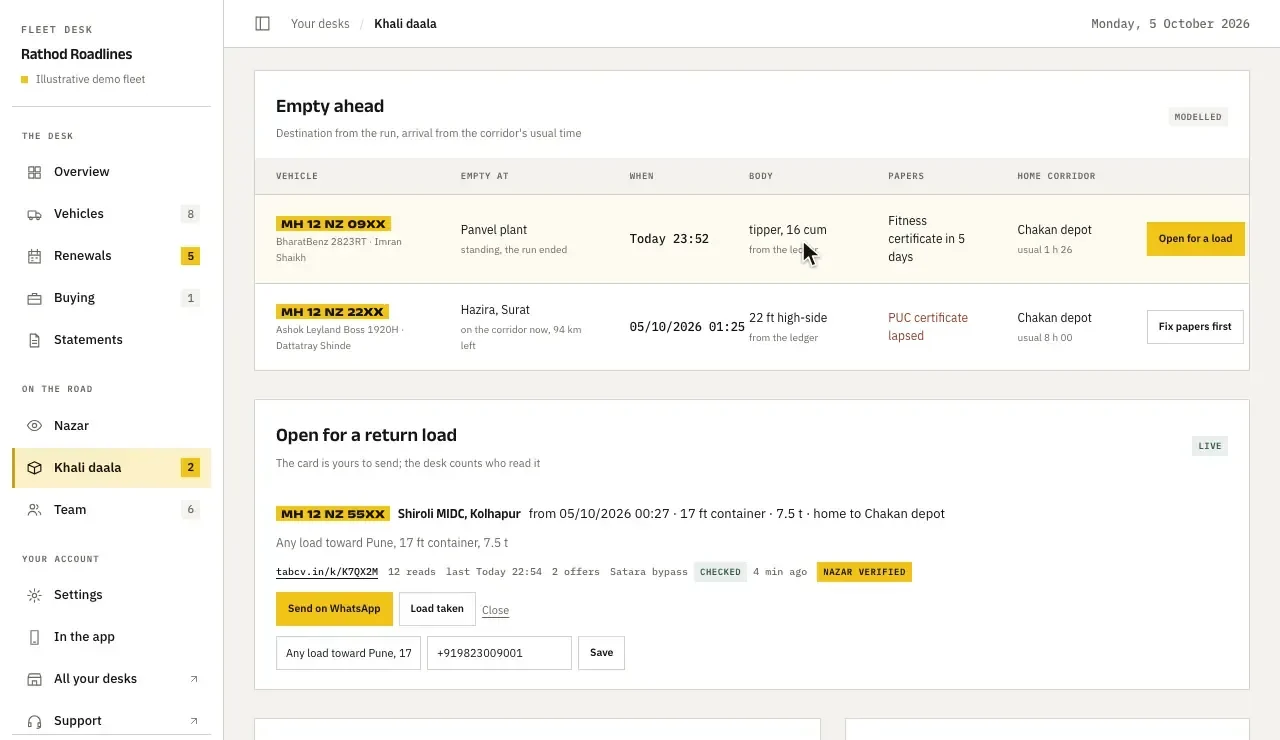
Task: Click the Vehicles truck icon
Action: click(34, 214)
